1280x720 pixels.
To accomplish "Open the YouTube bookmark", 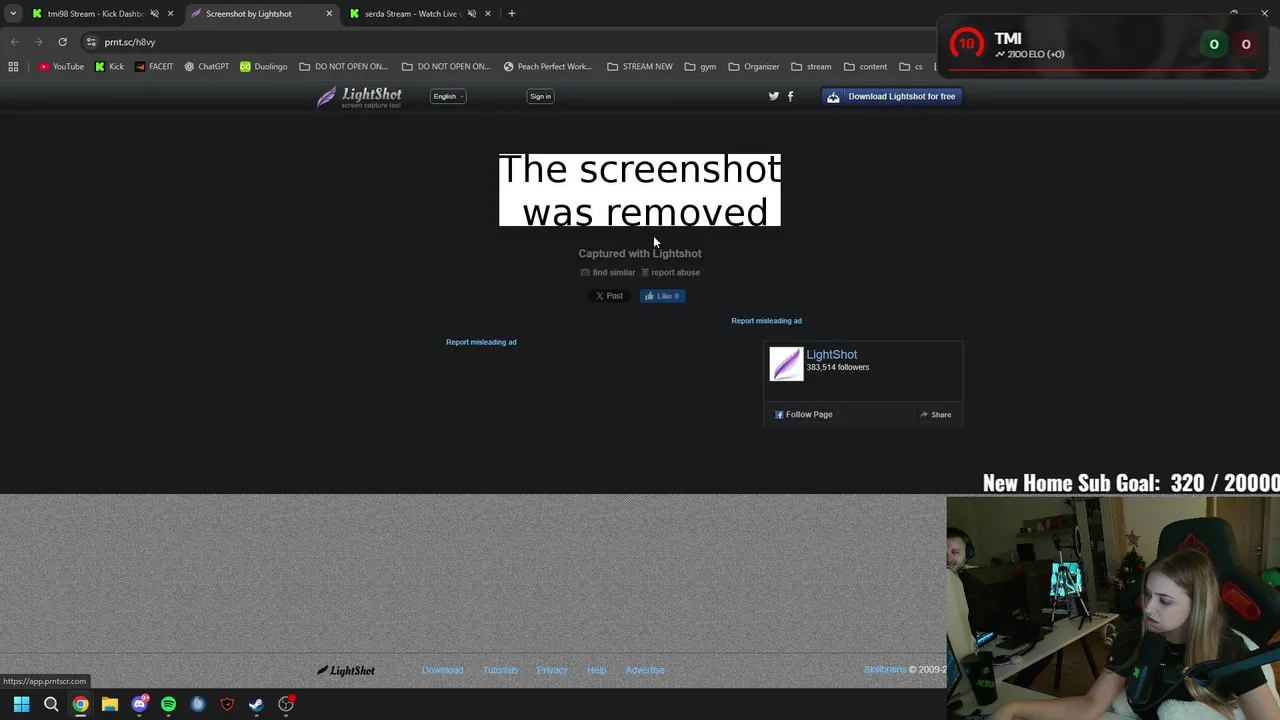I will [61, 67].
